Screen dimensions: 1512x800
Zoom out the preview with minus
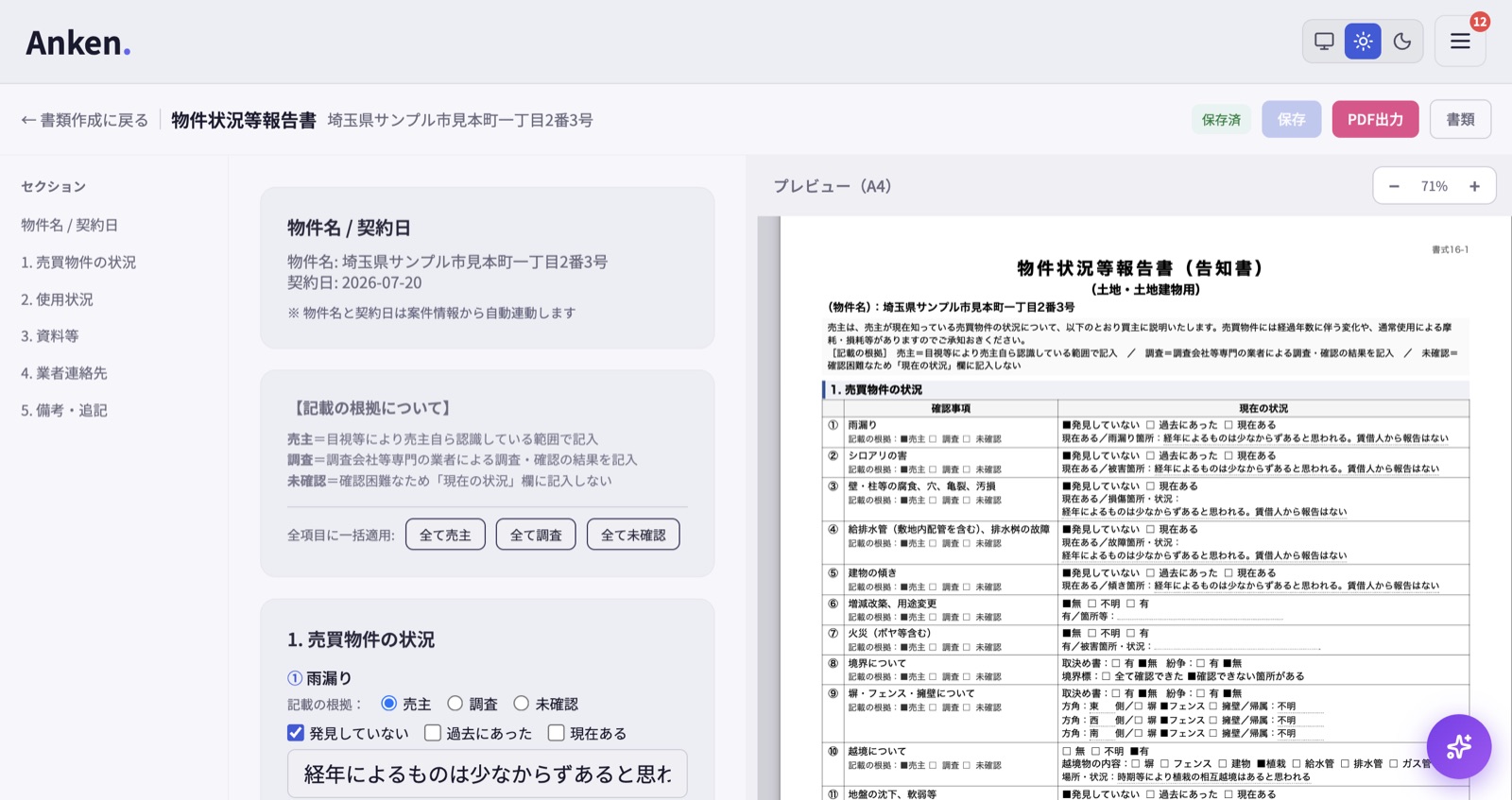point(1394,186)
